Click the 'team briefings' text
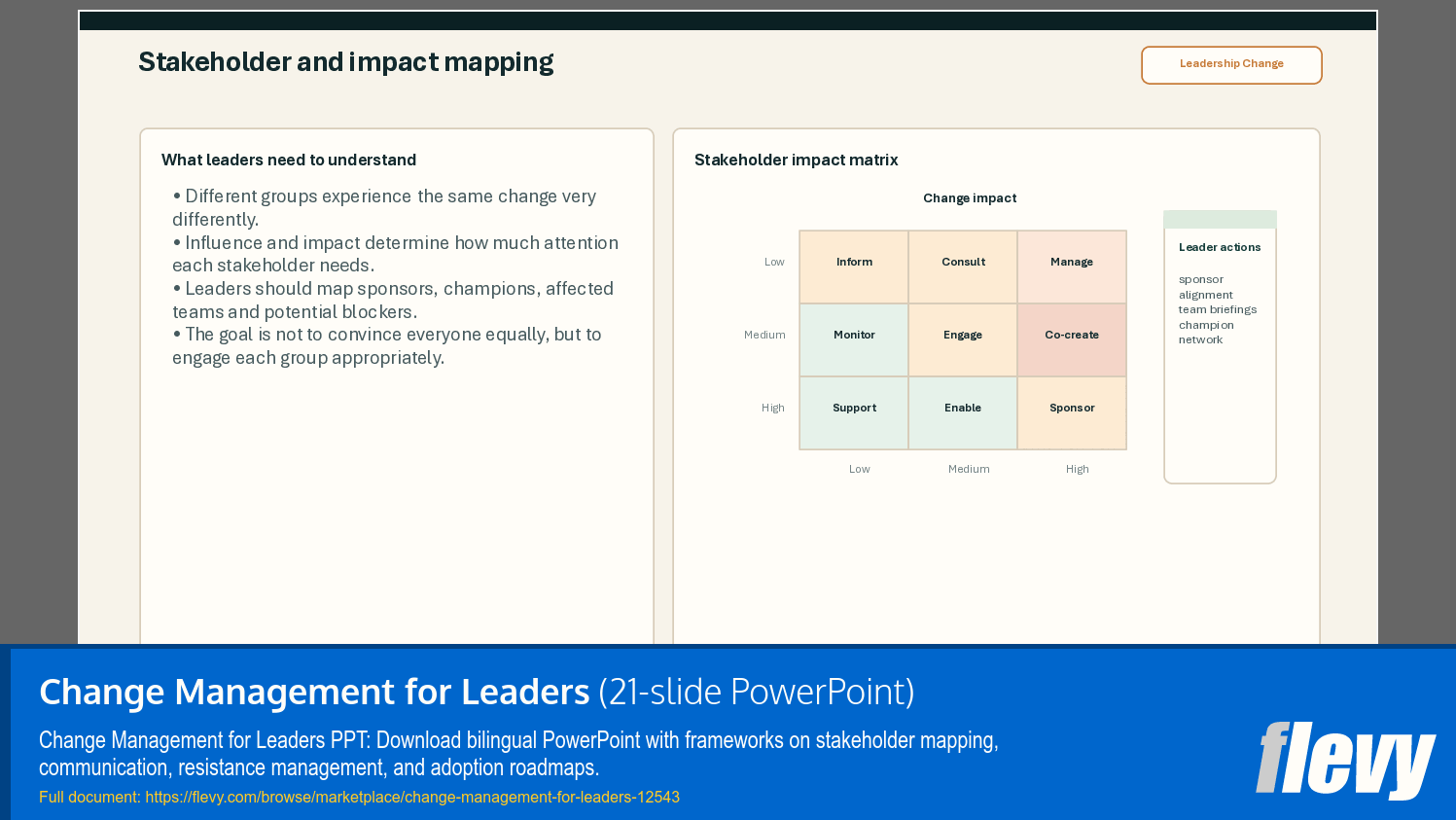This screenshot has width=1456, height=820. tap(1218, 309)
